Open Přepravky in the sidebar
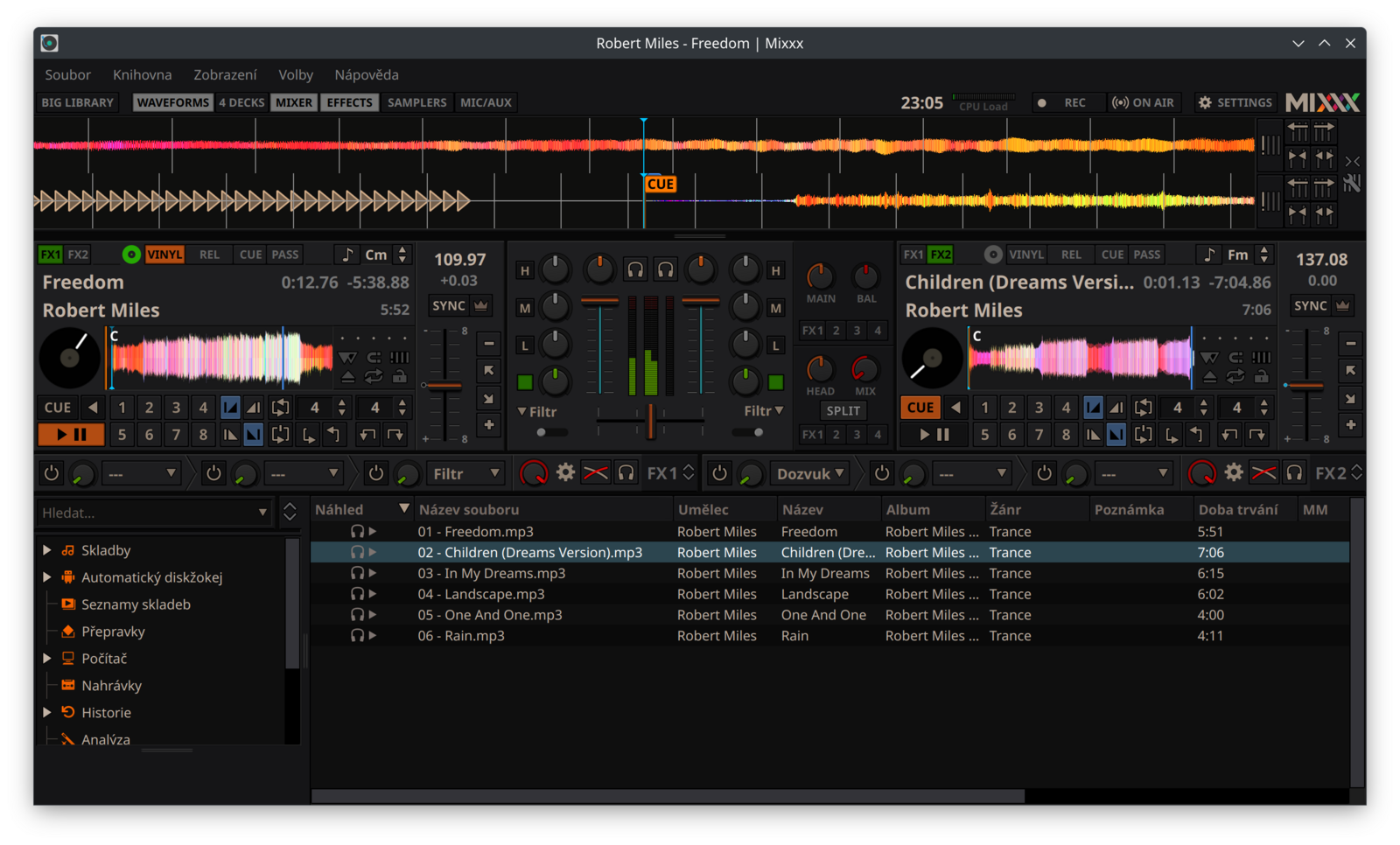This screenshot has height=845, width=1400. (113, 632)
